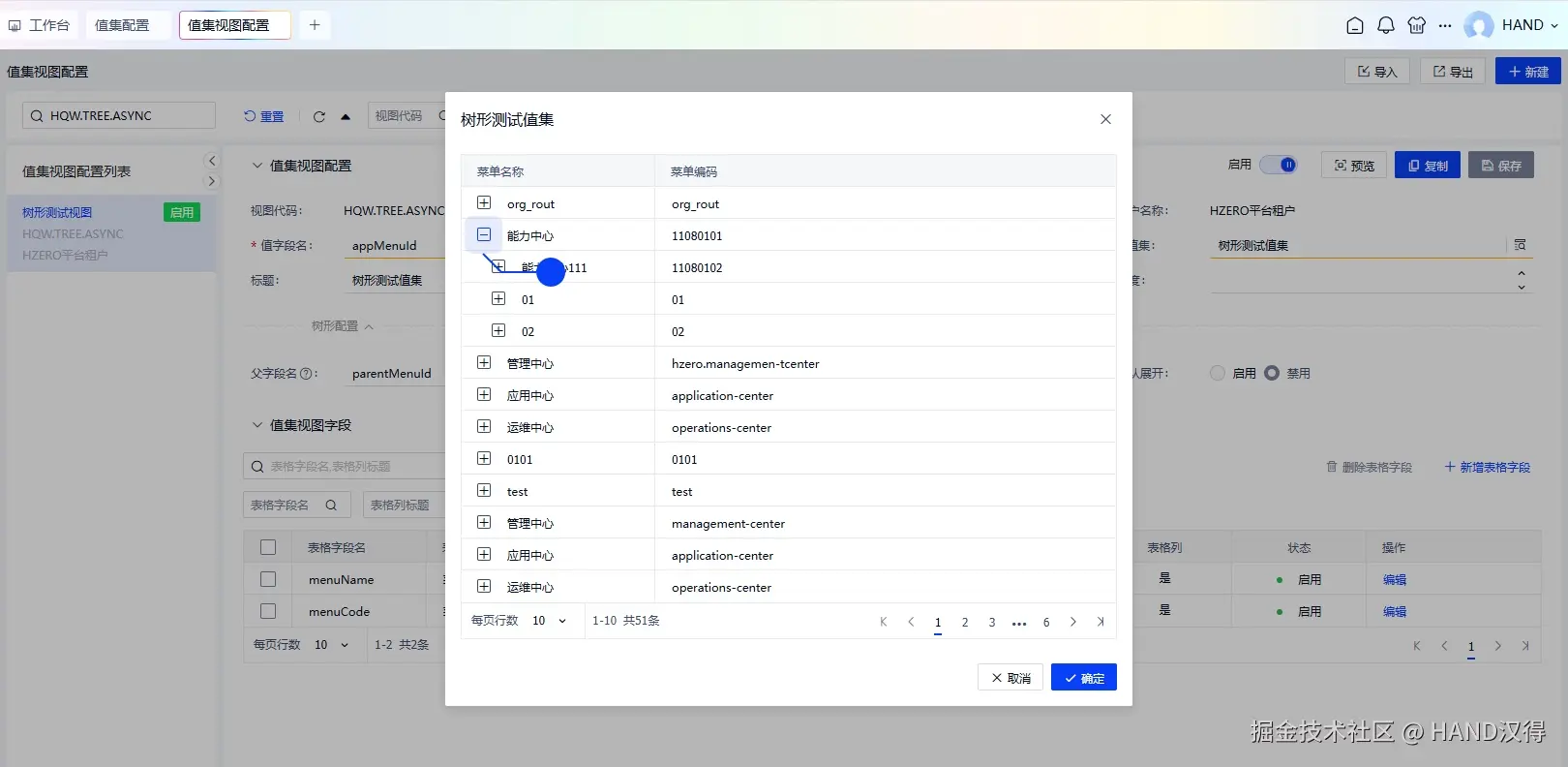
Task: Click the width number stepper arrows
Action: coord(1522,280)
